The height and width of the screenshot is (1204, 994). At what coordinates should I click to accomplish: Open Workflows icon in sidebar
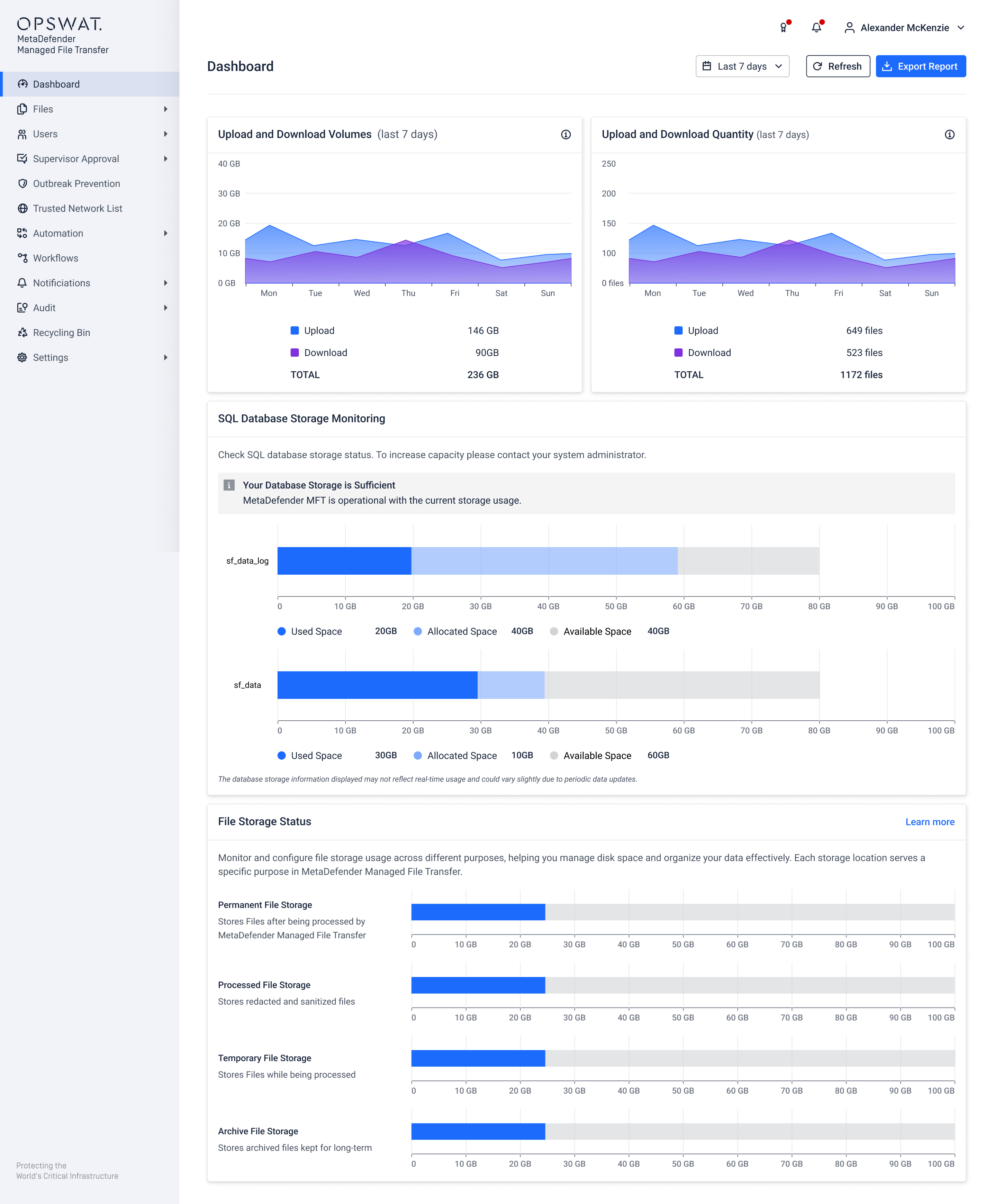click(22, 258)
